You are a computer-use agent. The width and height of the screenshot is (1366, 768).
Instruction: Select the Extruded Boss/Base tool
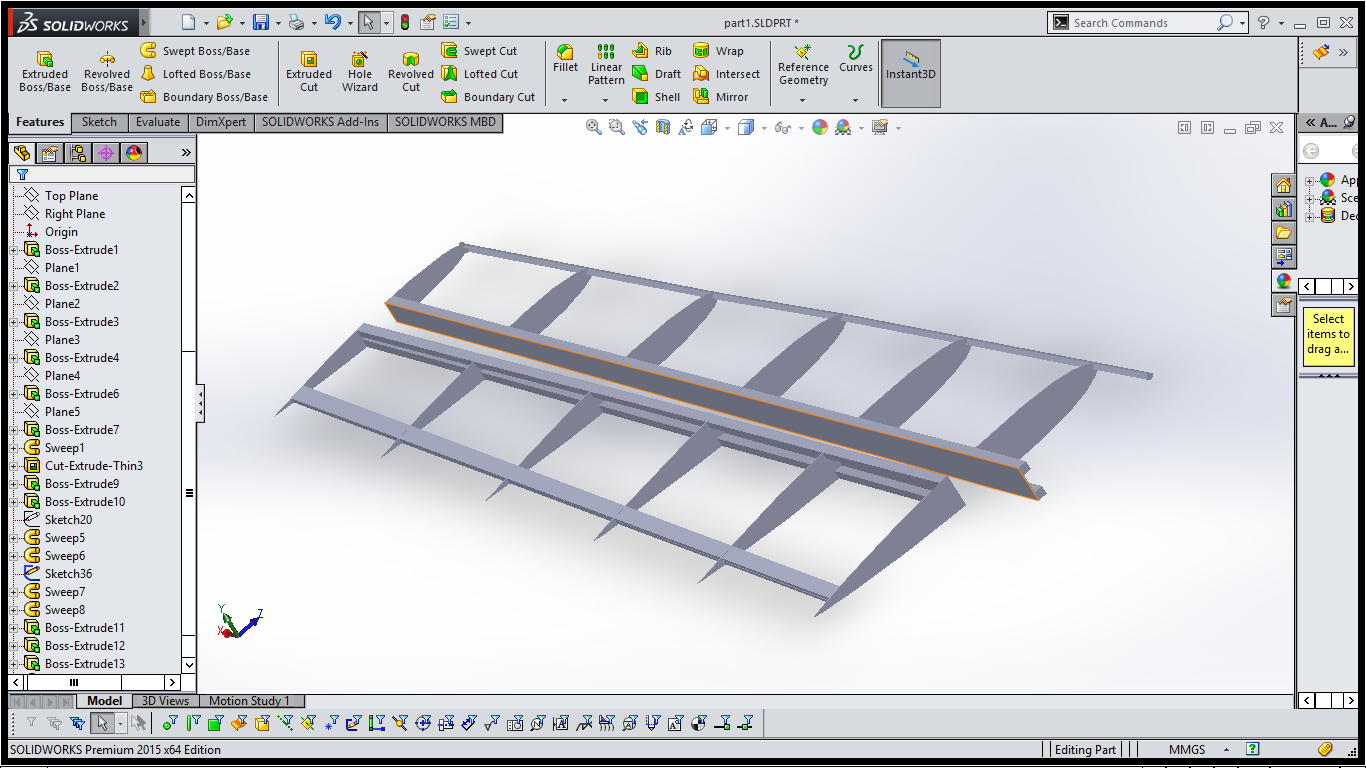coord(45,73)
